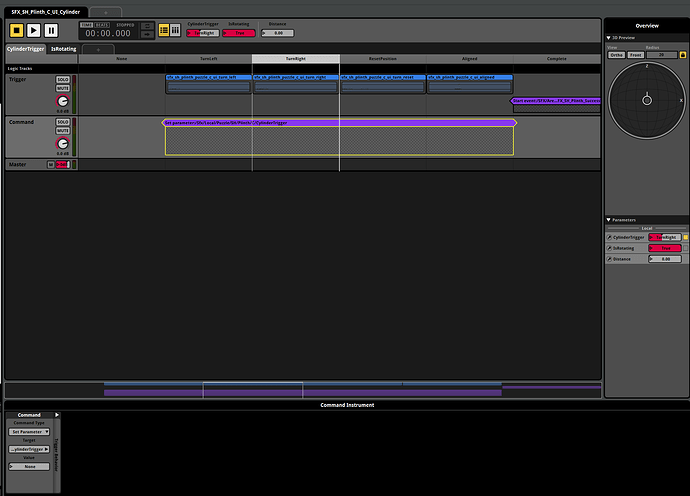The image size is (690, 496).
Task: Click the Value field showing None
Action: tap(29, 467)
